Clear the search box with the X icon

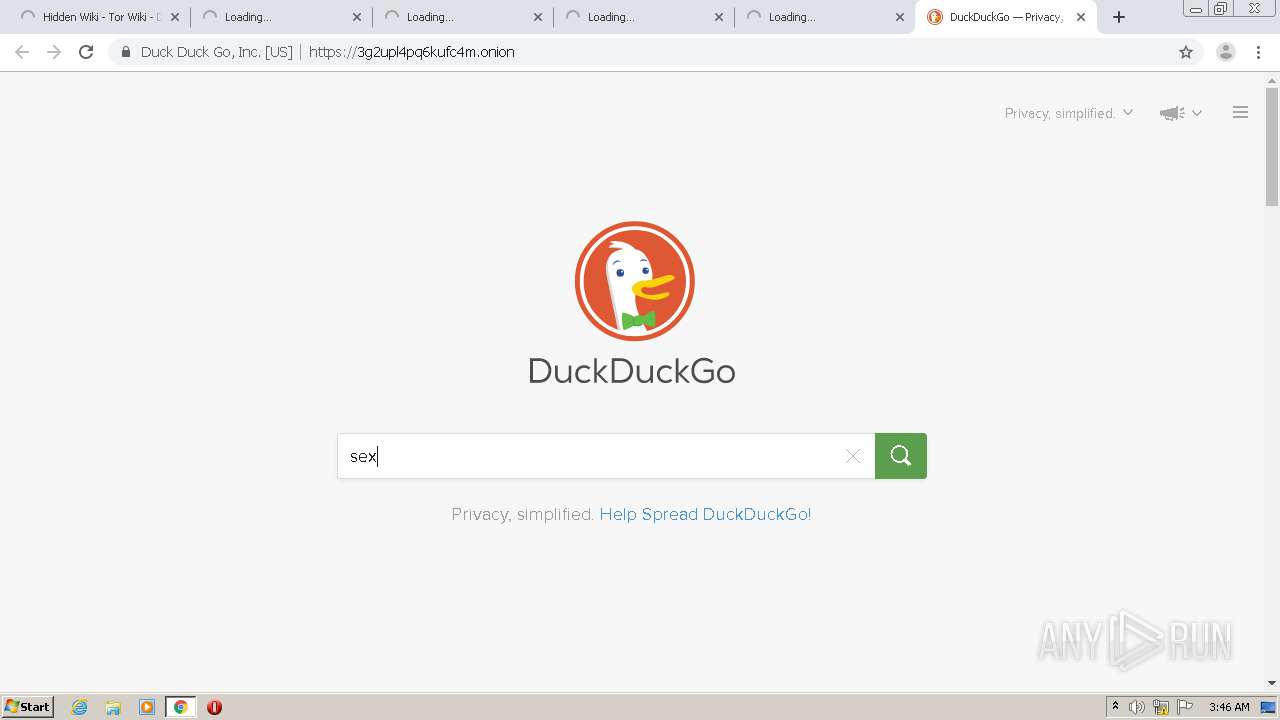click(x=853, y=456)
